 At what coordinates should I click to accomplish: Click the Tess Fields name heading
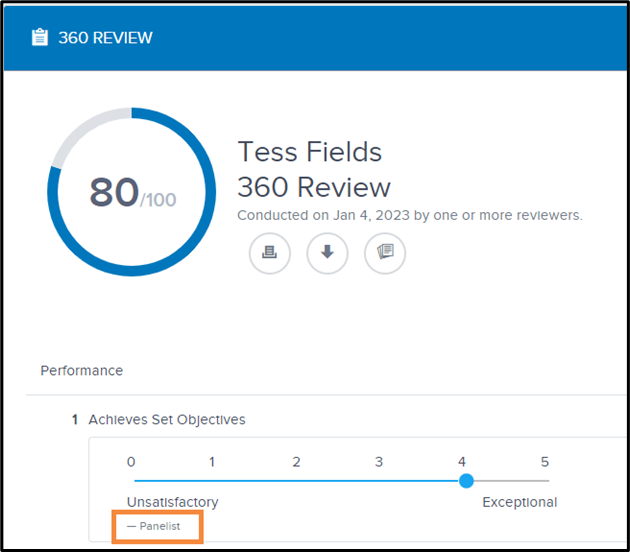coord(310,152)
